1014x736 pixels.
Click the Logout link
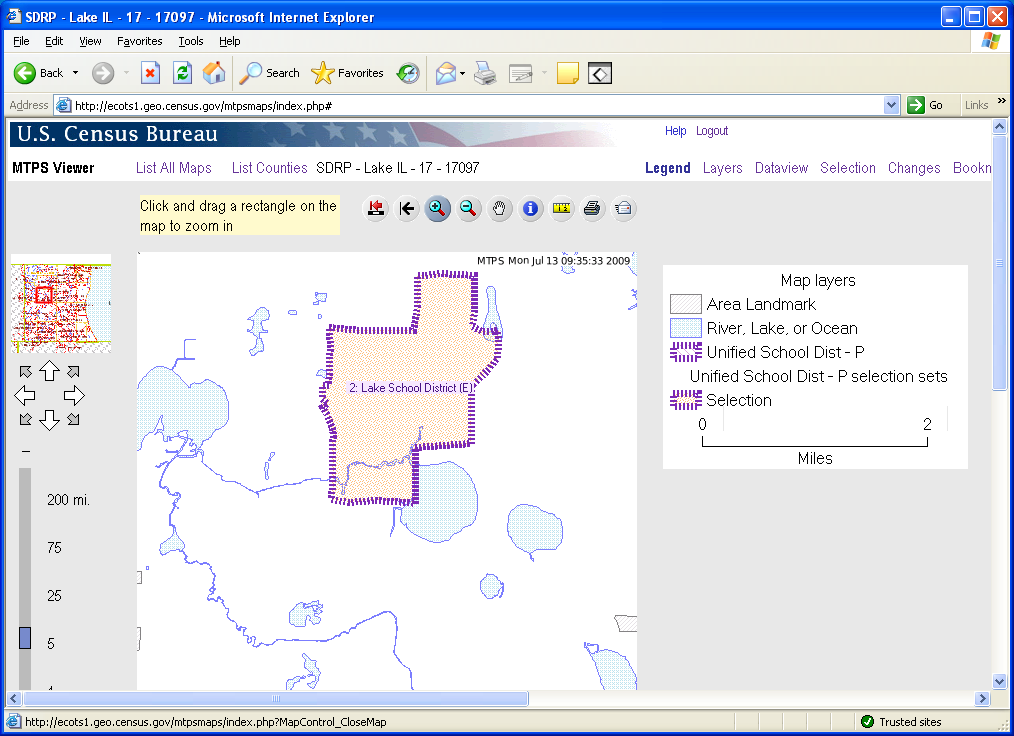click(x=712, y=131)
